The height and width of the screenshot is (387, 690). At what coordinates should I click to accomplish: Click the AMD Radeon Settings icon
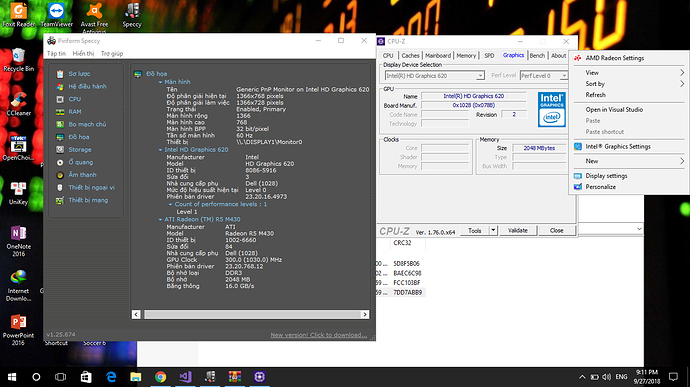click(x=578, y=58)
